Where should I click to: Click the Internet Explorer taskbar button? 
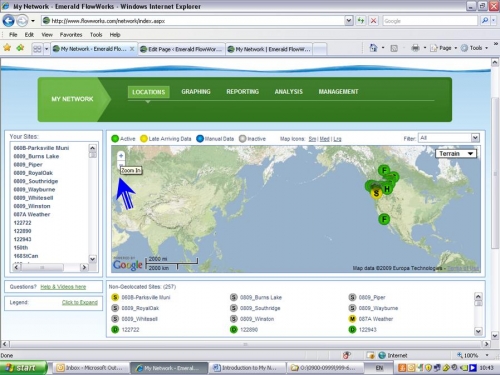(169, 368)
